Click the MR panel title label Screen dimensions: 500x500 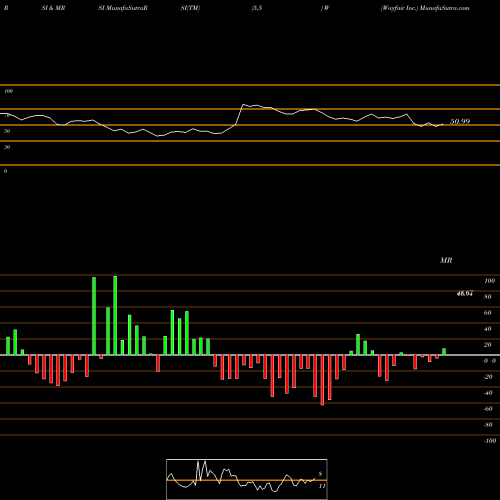click(446, 260)
